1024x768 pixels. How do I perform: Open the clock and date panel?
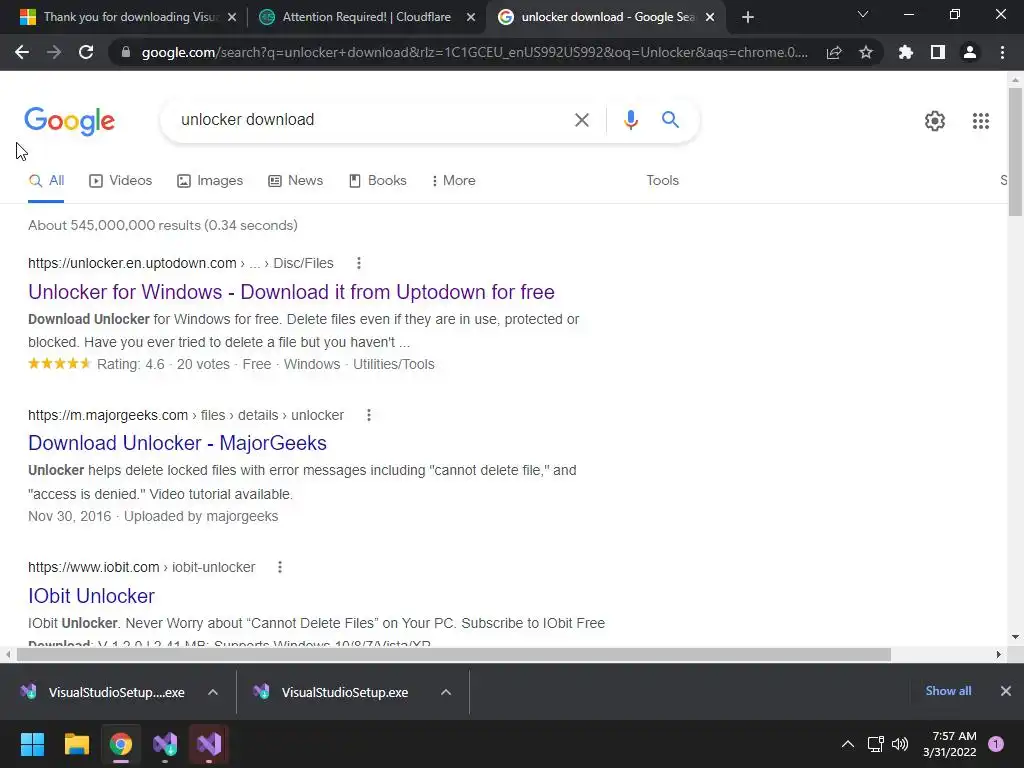[950, 744]
